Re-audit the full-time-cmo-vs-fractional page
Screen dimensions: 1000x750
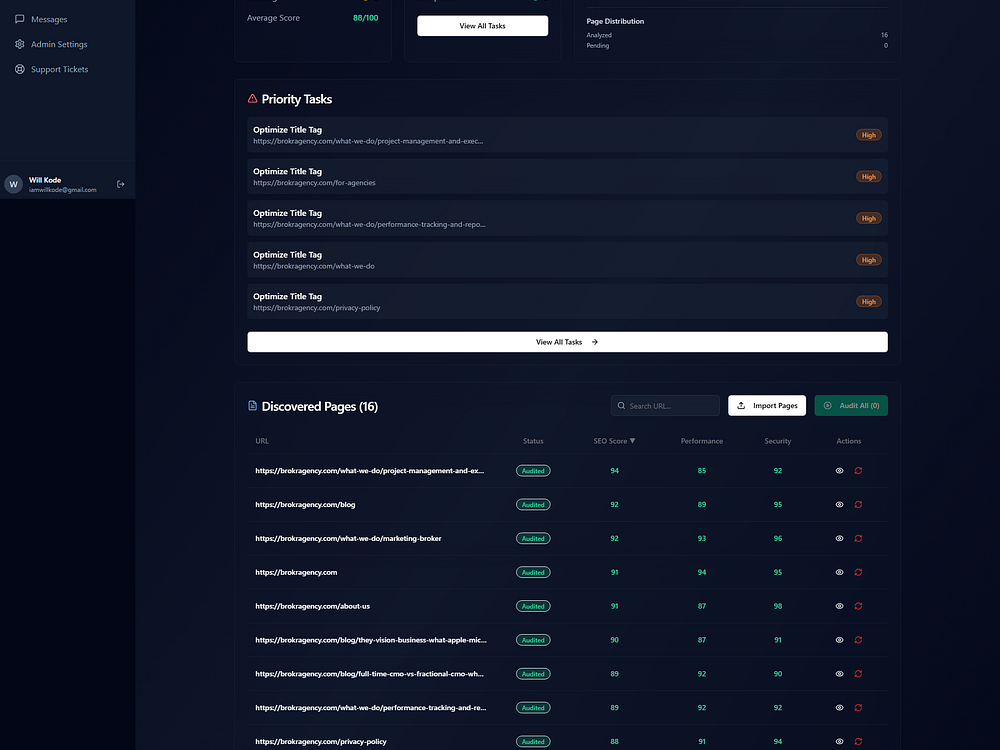click(x=858, y=673)
